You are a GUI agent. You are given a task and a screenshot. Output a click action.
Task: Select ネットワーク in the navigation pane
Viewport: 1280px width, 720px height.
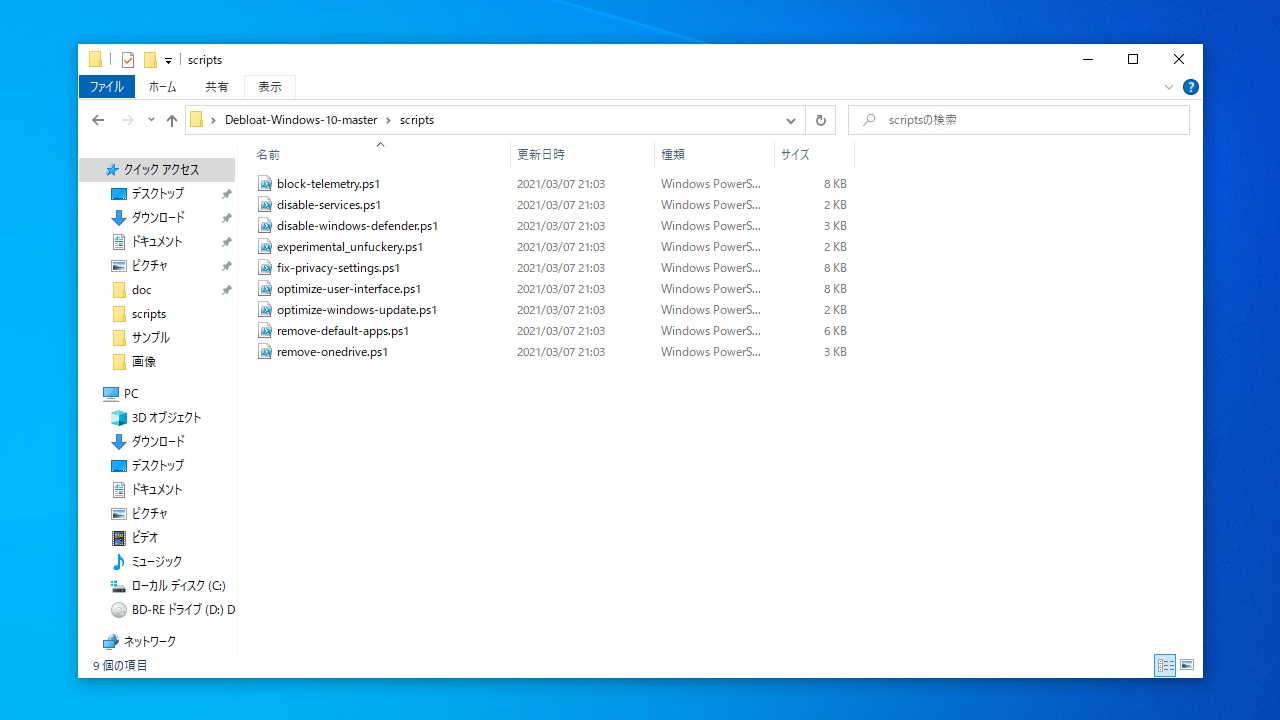point(140,642)
